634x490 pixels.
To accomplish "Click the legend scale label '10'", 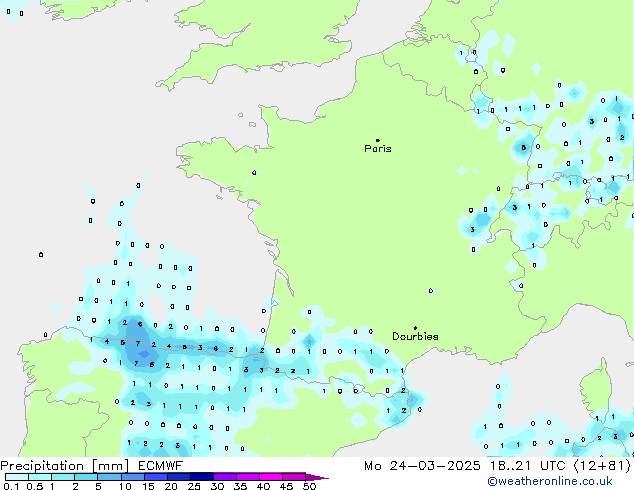I will point(125,486).
